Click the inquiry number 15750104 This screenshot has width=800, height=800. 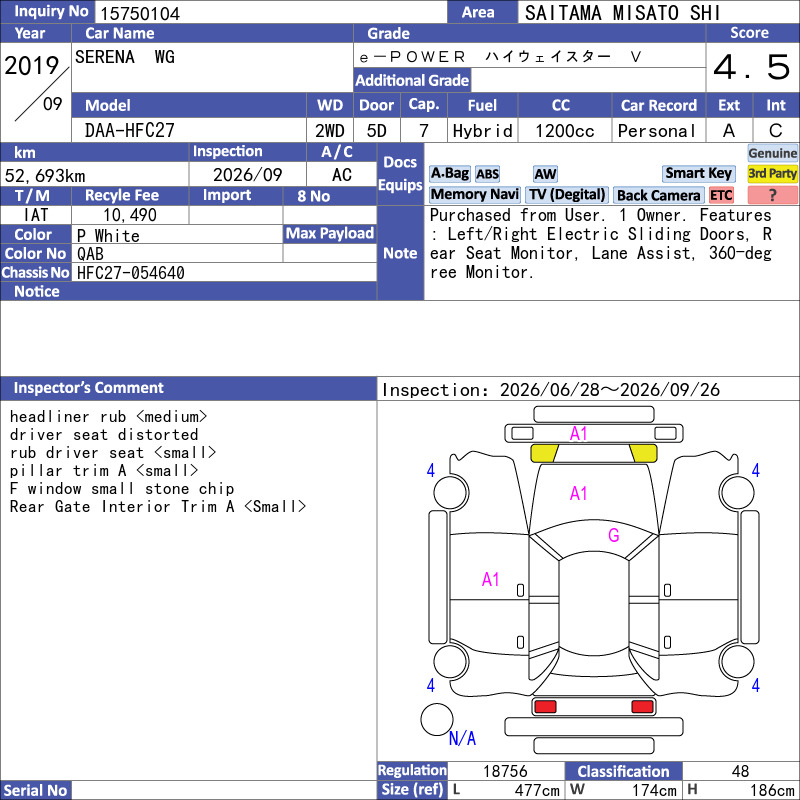coord(140,13)
